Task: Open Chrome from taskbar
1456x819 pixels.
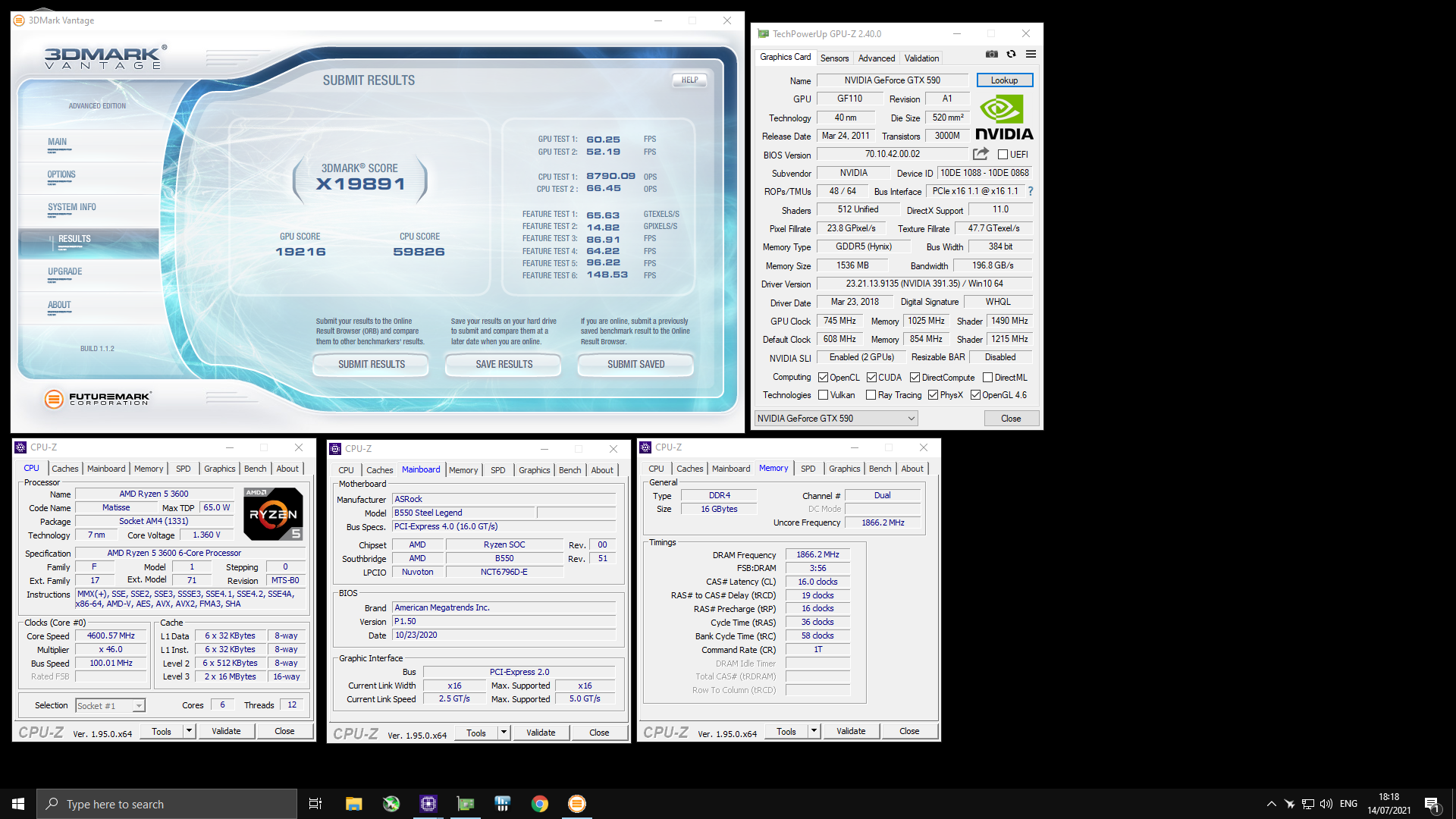Action: click(x=540, y=804)
